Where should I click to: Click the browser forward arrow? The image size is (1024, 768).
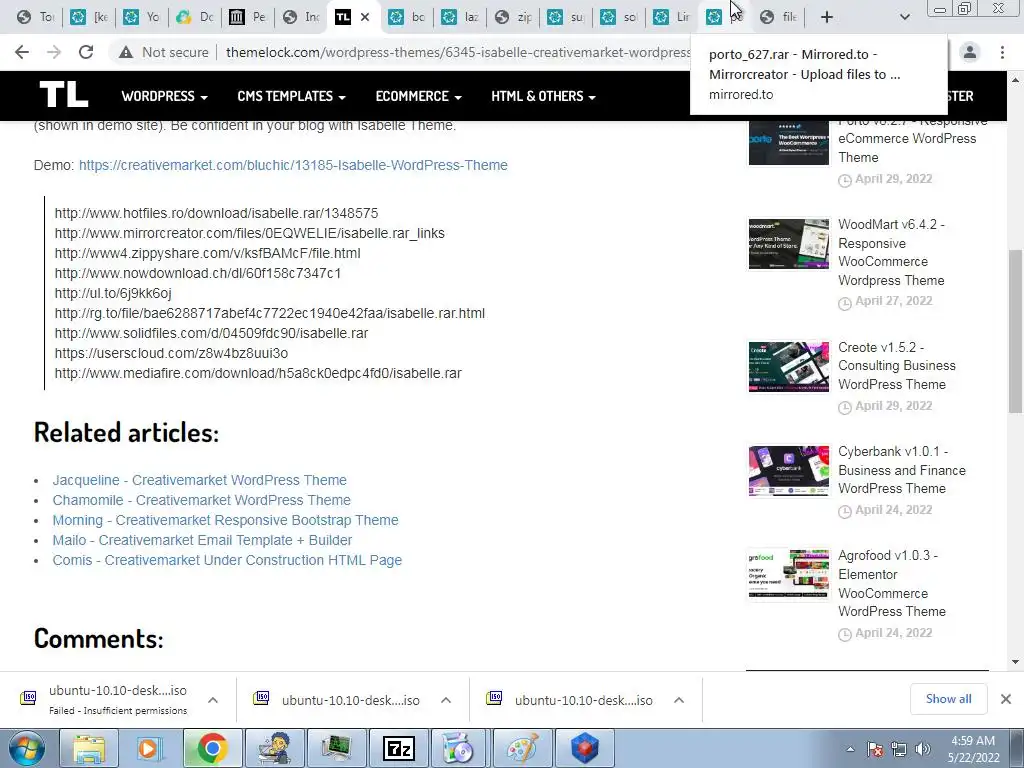54,52
